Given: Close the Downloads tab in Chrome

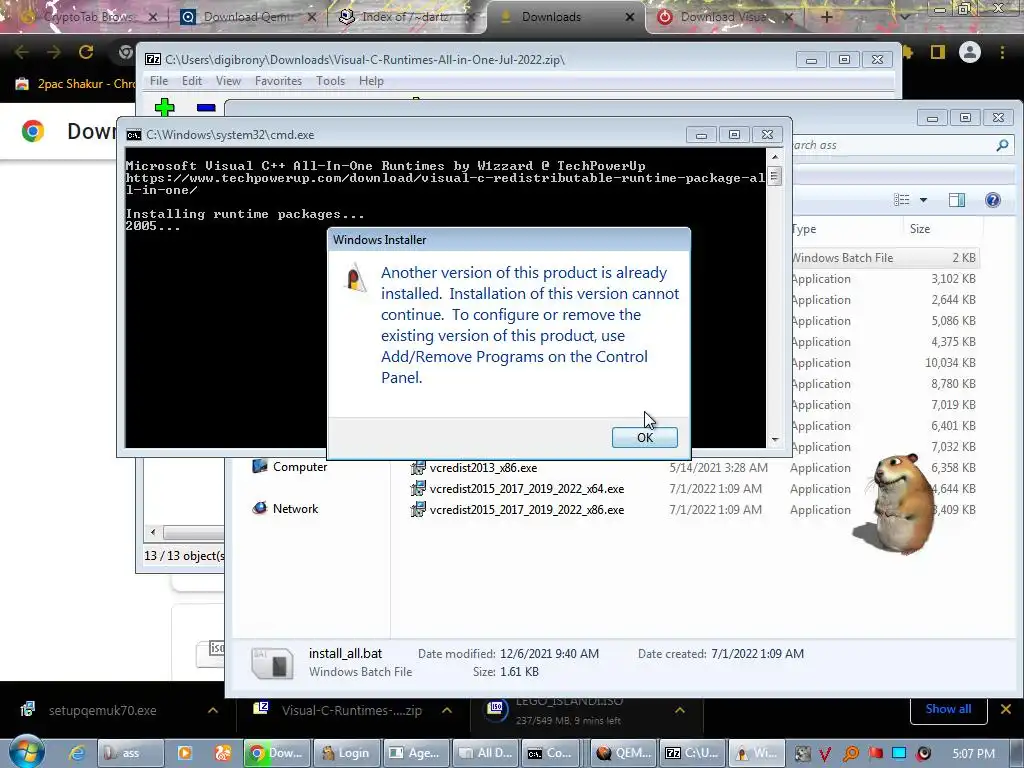Looking at the screenshot, I should tap(630, 17).
